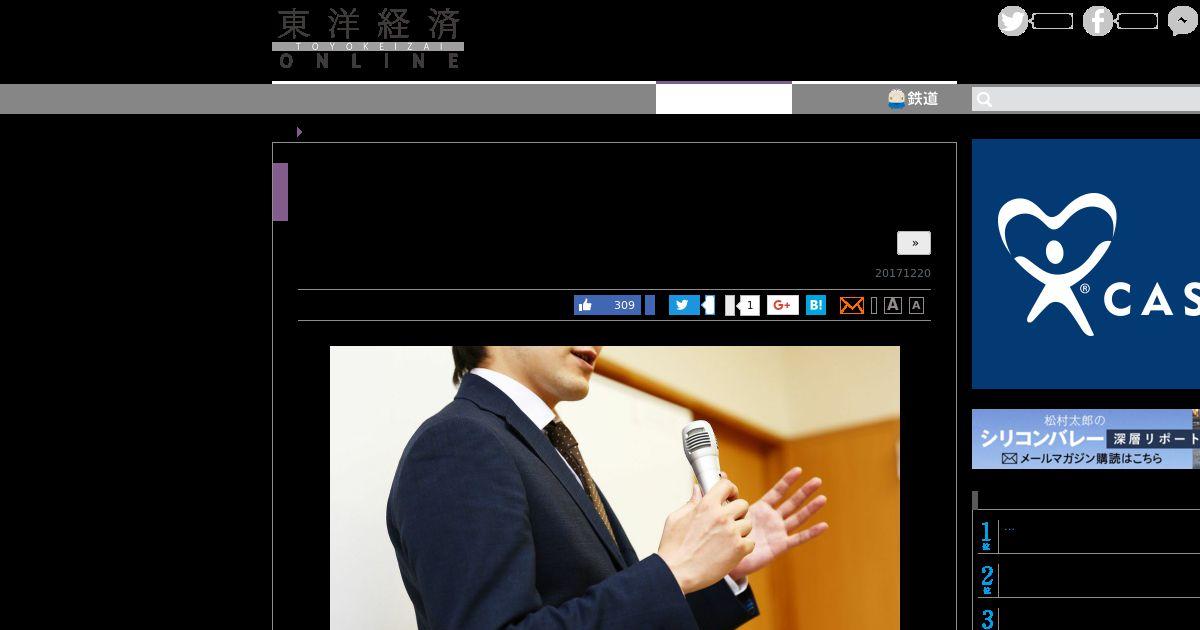
Task: Open the シリコンバレー 深層リポート banner
Action: tap(1086, 439)
